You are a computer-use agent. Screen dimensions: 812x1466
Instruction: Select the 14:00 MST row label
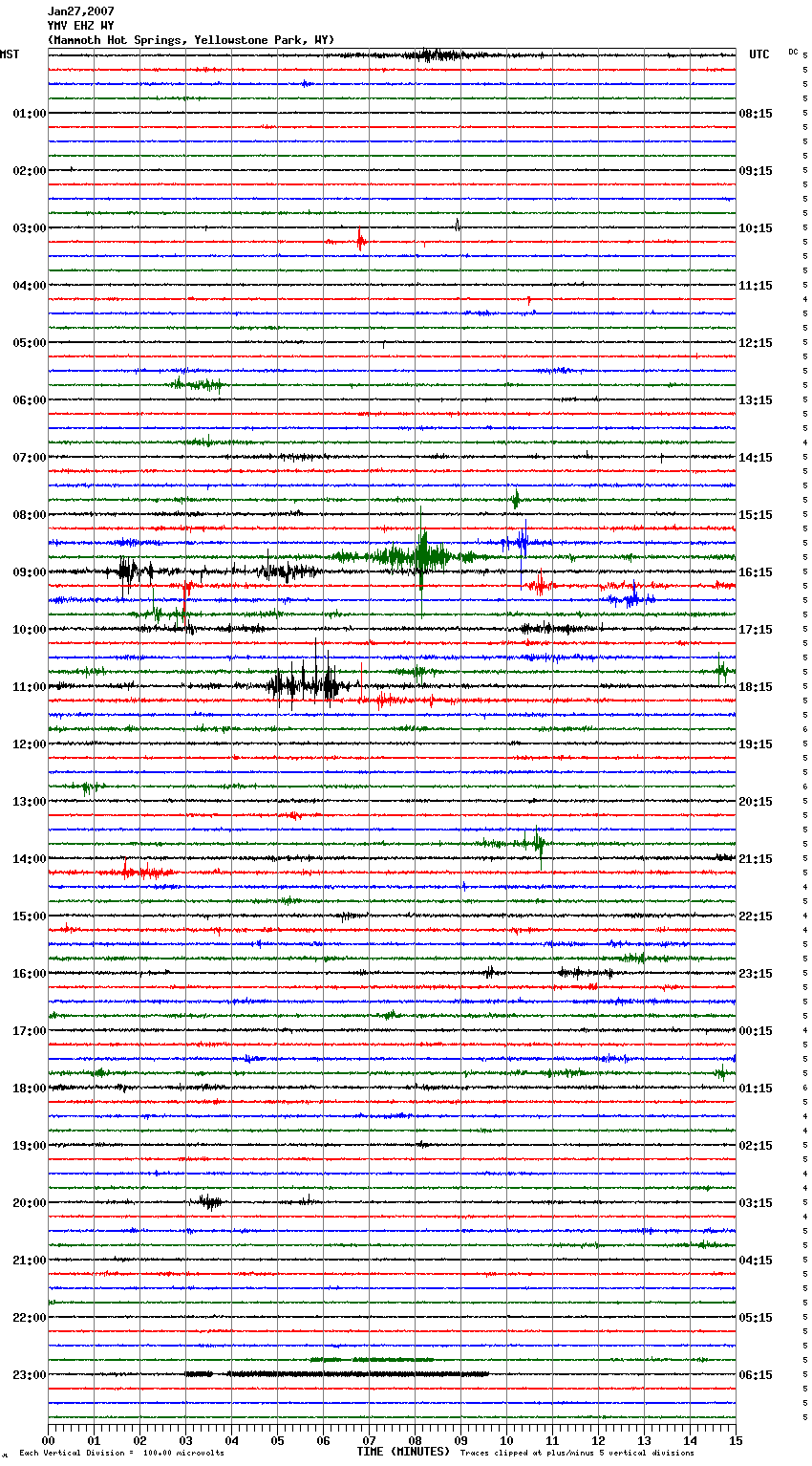[30, 859]
